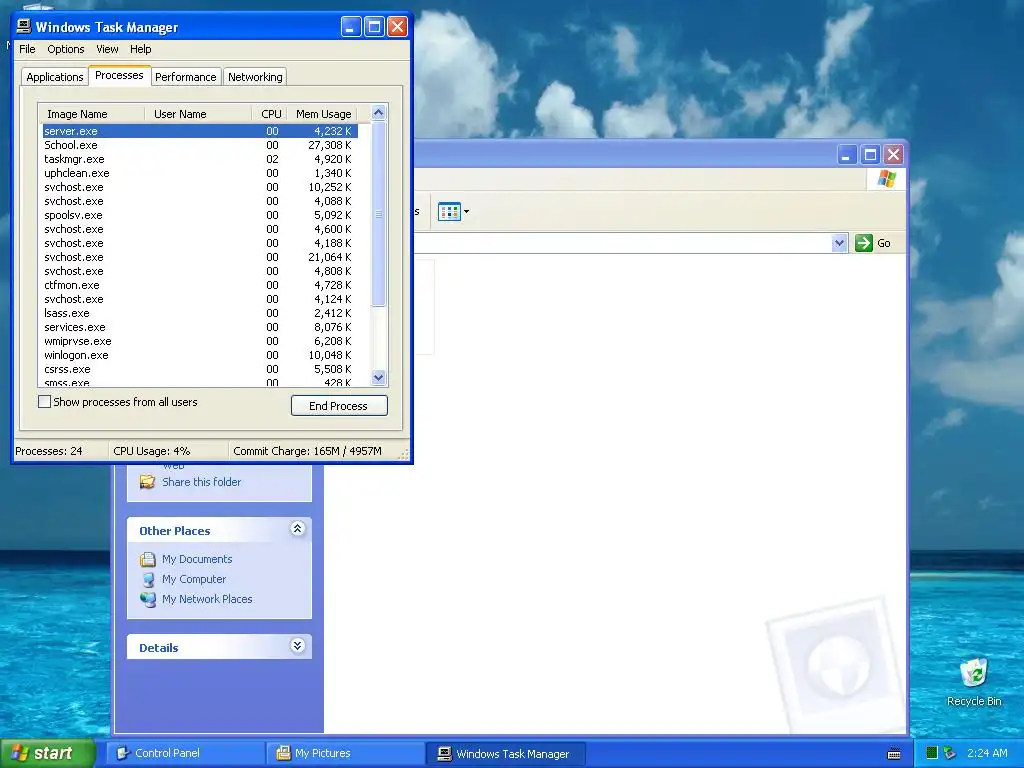
Task: Open the Start menu
Action: pos(48,753)
